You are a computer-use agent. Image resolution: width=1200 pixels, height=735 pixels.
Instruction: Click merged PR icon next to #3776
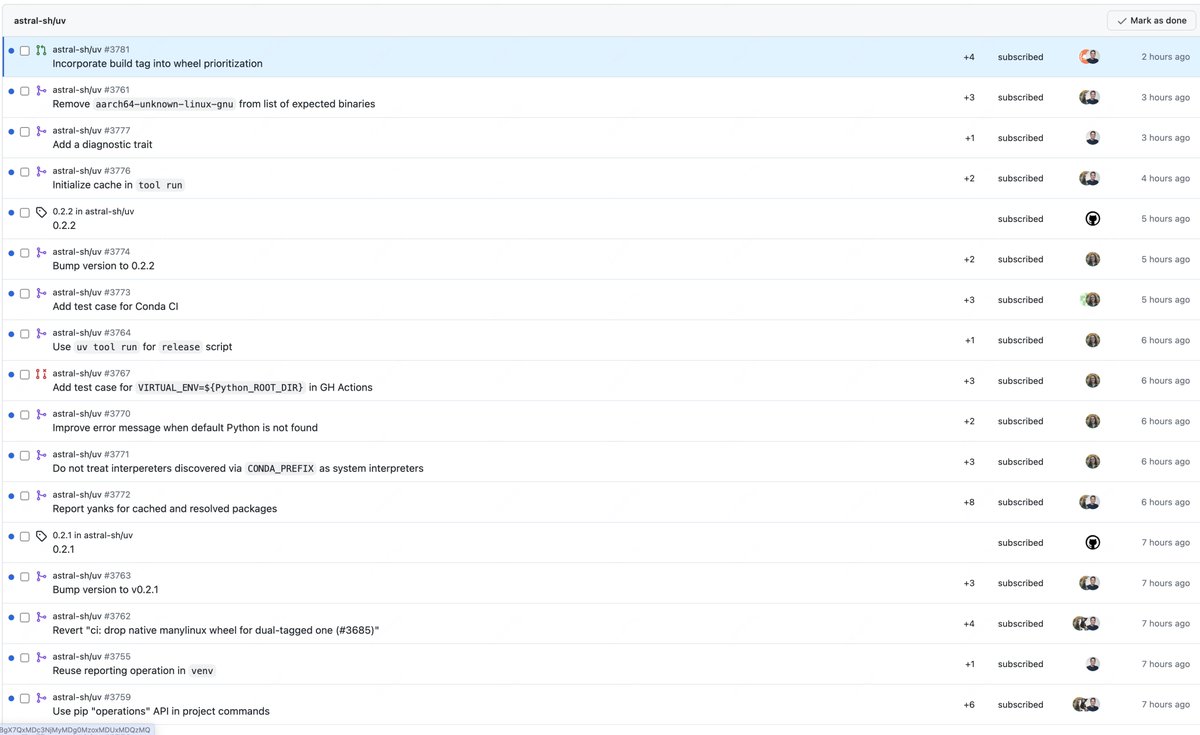tap(41, 171)
